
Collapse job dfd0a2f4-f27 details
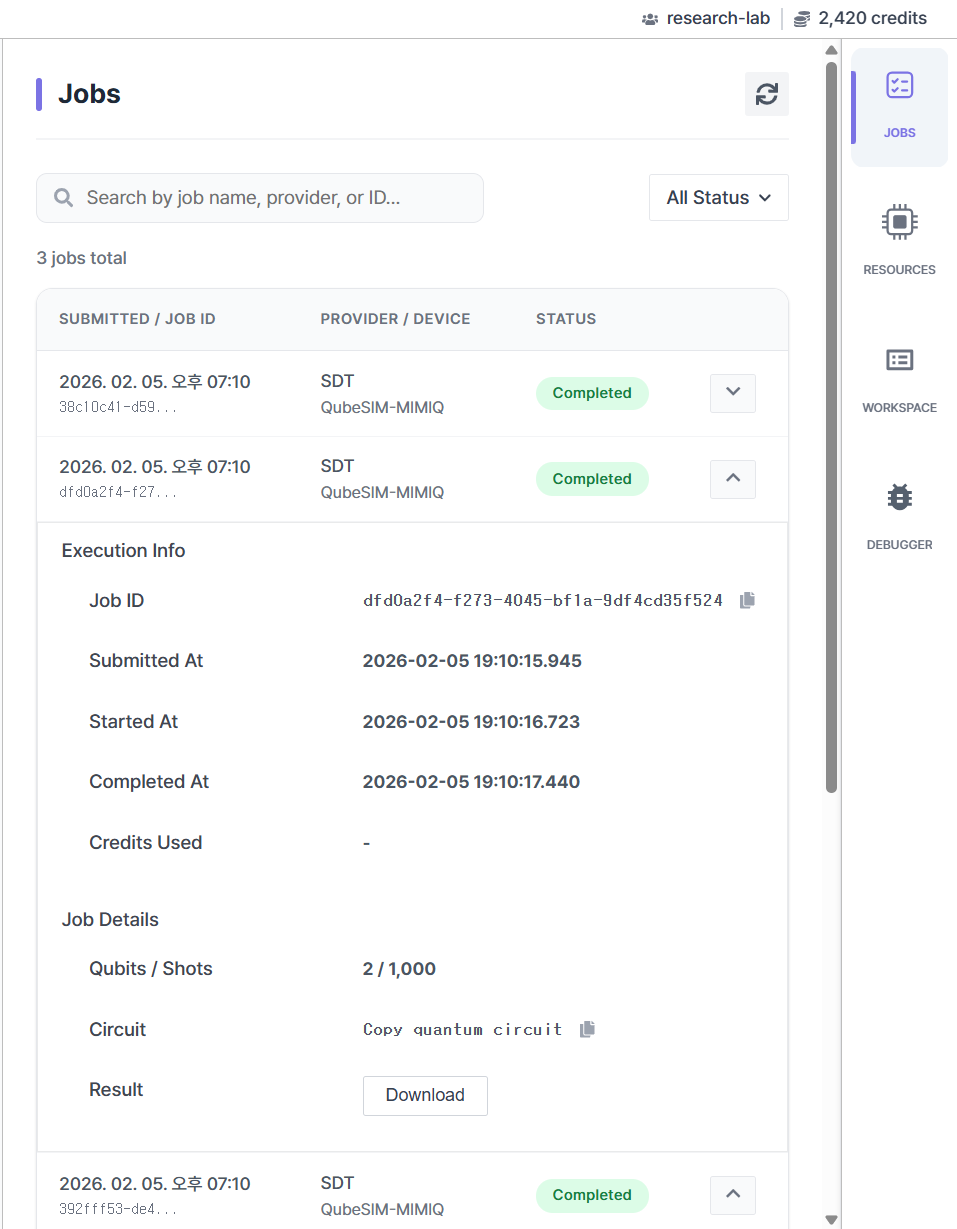coord(732,479)
